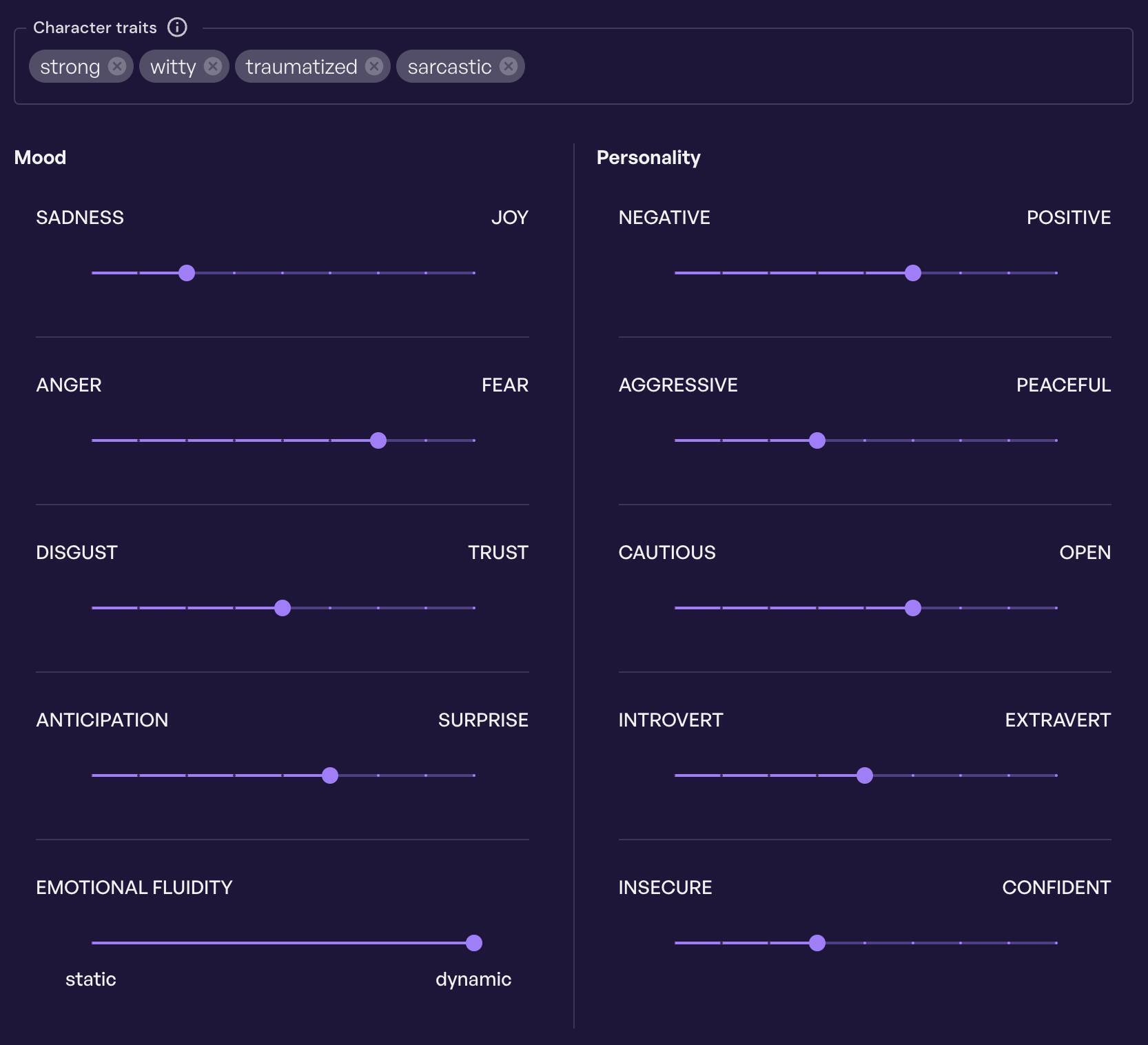Click the Emotional Fluidity slider handle

(x=474, y=943)
